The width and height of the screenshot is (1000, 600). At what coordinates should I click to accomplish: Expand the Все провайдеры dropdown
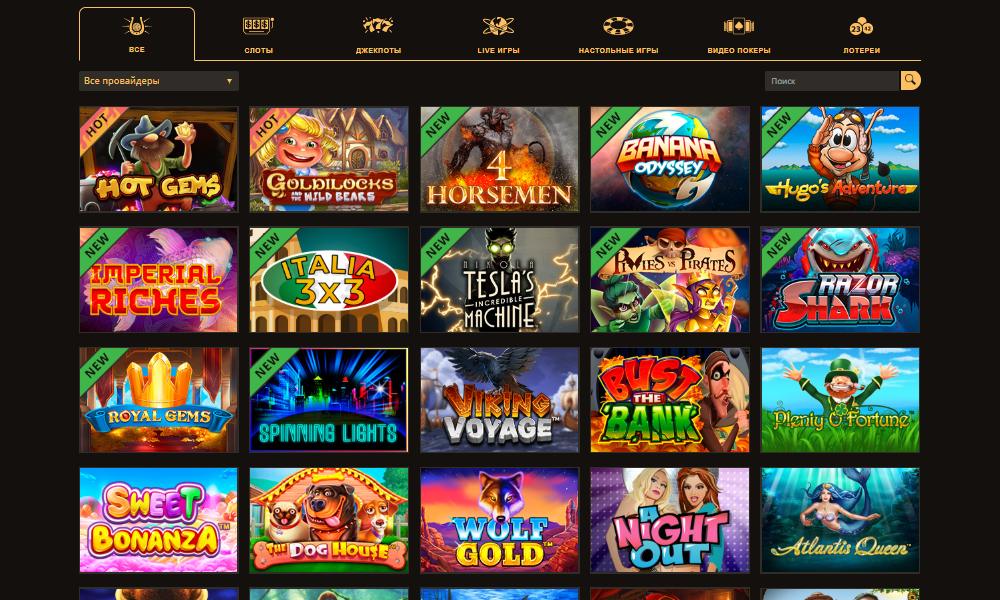tap(159, 81)
